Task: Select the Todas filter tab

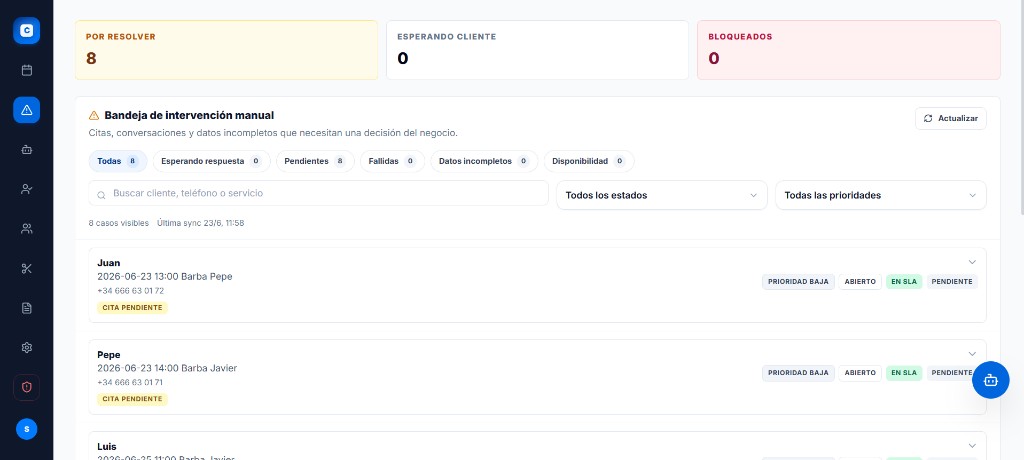Action: click(x=118, y=161)
